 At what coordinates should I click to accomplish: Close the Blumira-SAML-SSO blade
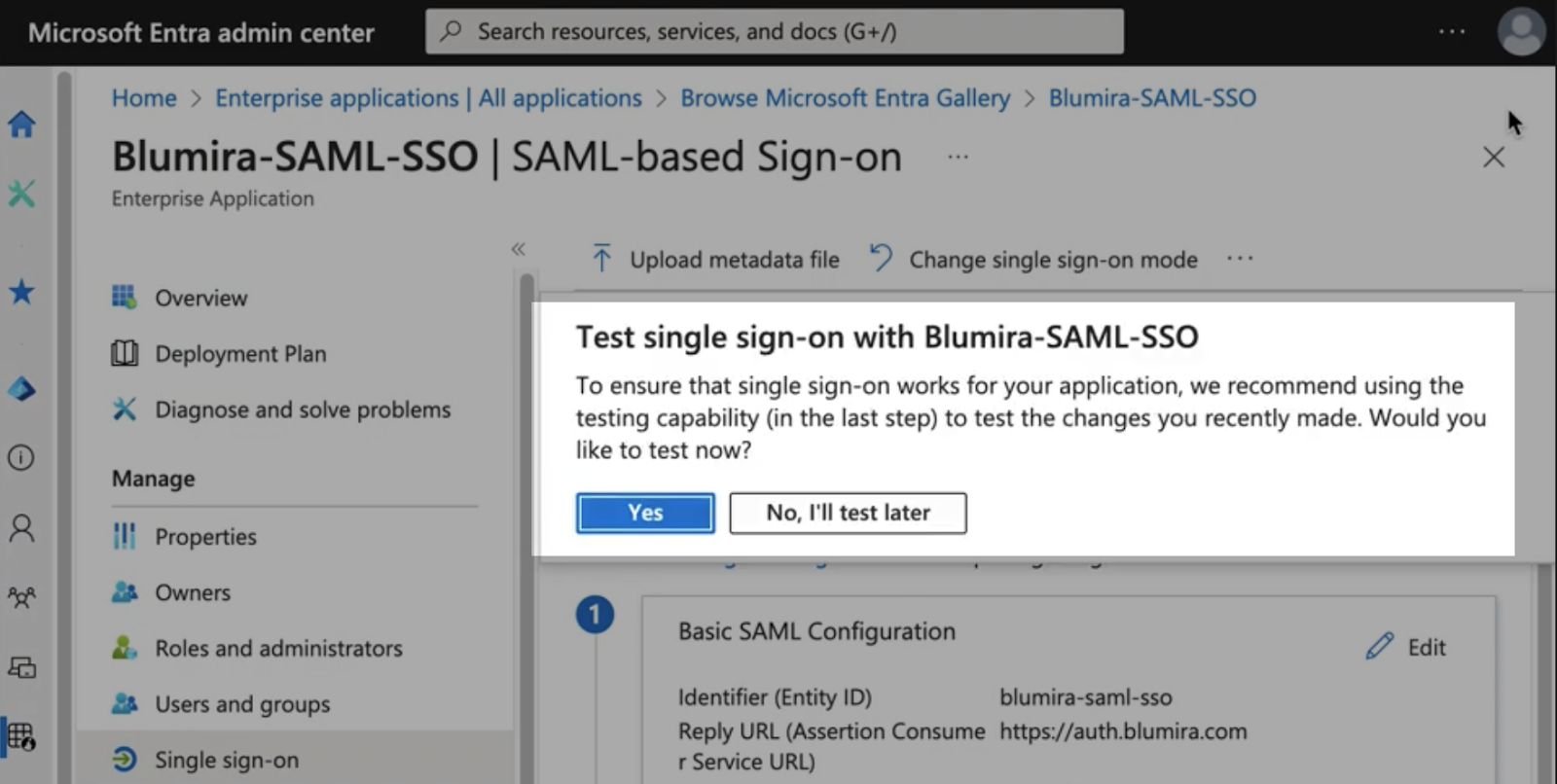click(x=1494, y=157)
